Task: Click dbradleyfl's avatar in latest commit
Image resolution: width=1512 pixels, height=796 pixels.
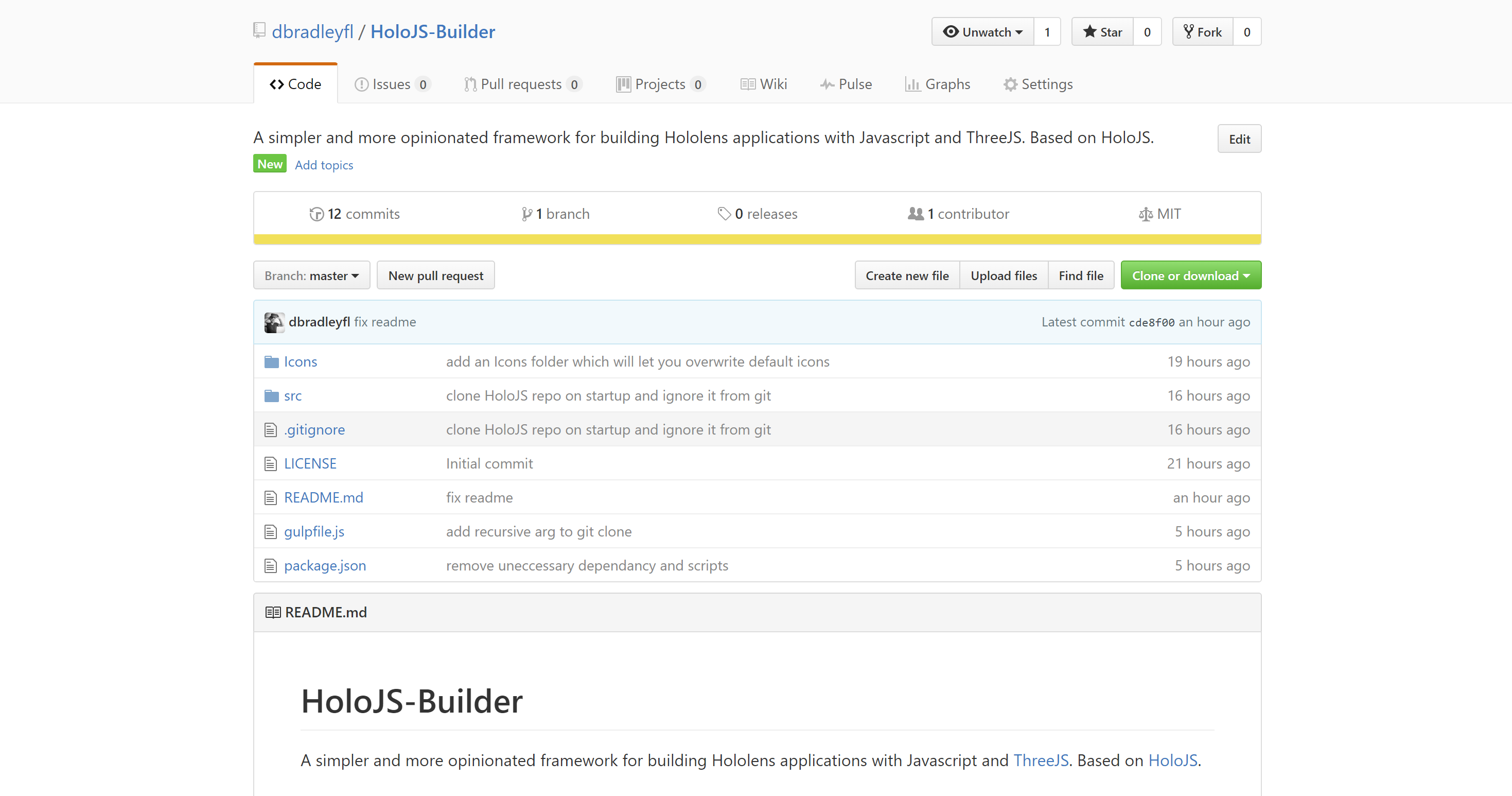Action: [x=274, y=322]
